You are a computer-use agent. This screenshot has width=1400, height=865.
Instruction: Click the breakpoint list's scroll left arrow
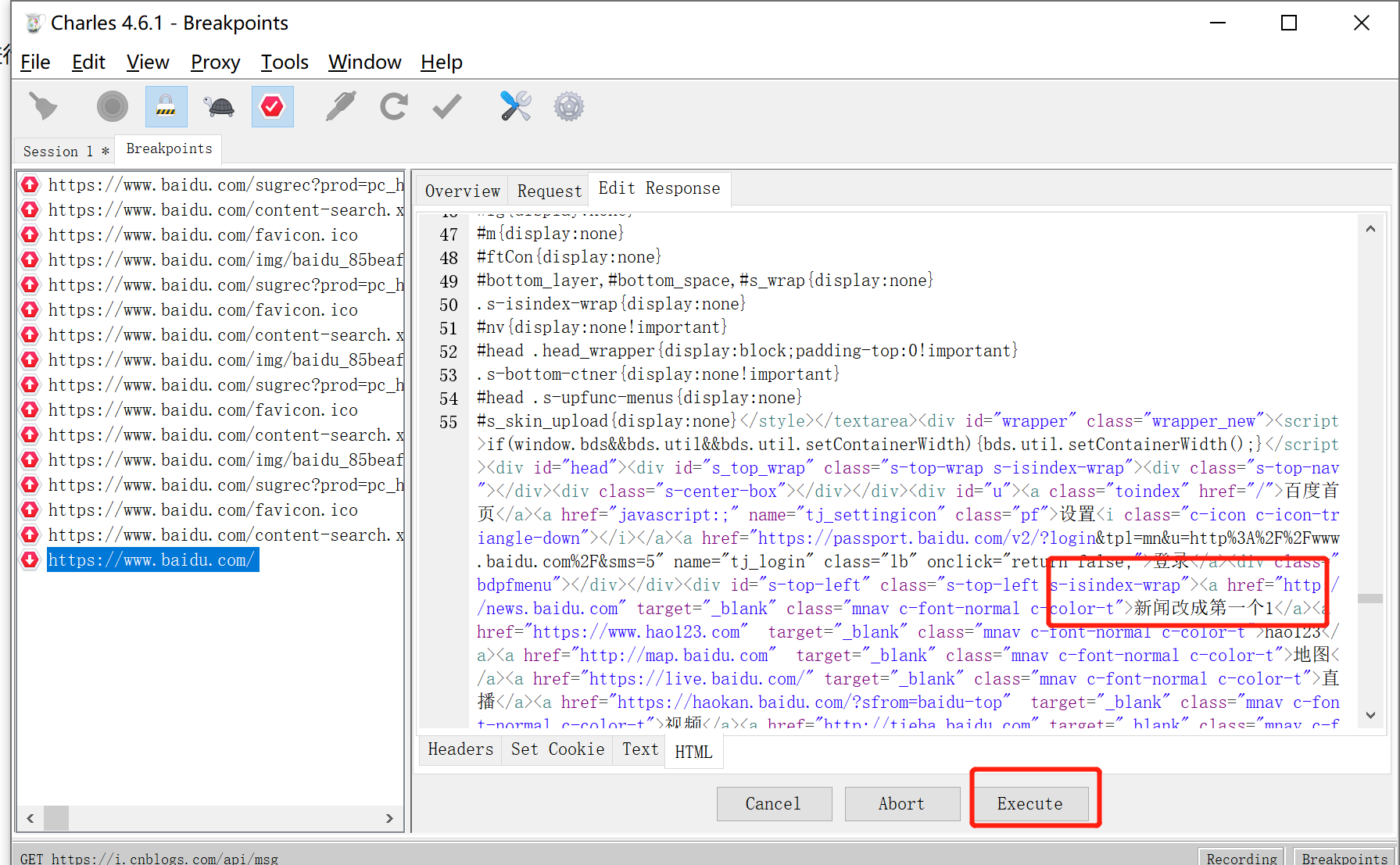click(30, 818)
